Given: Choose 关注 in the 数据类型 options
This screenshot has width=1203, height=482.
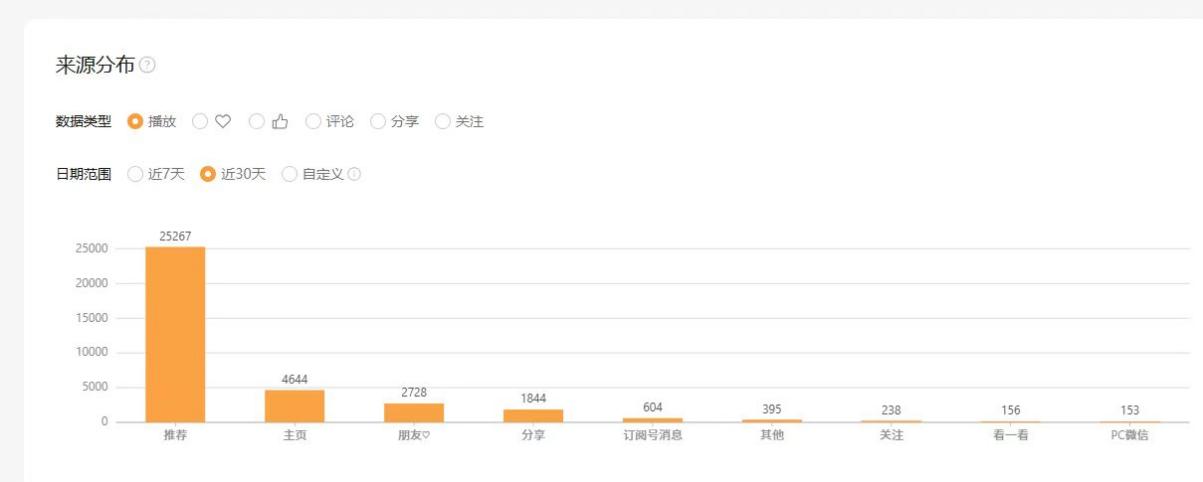Looking at the screenshot, I should [x=443, y=121].
